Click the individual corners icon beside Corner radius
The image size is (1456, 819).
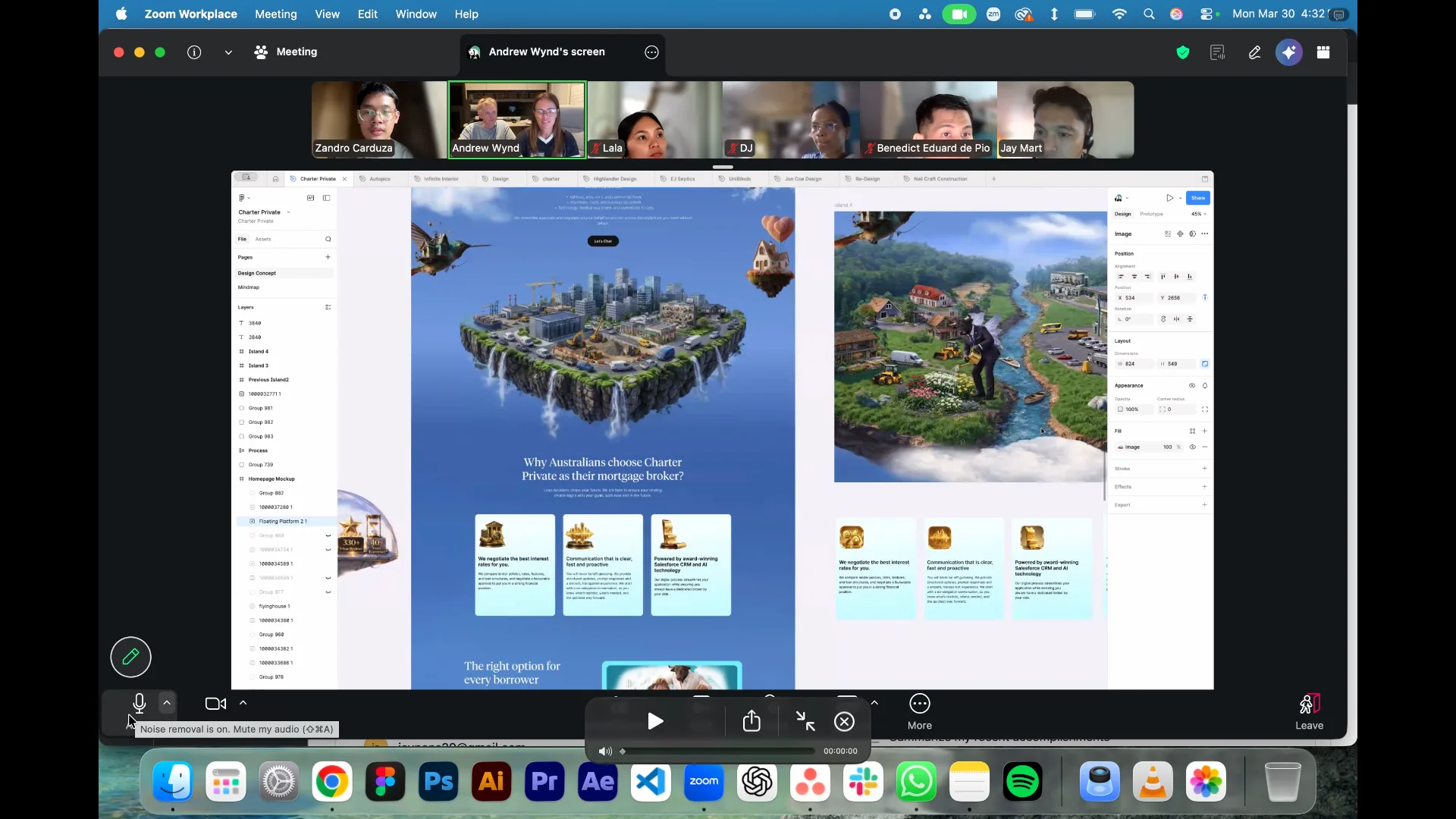[x=1205, y=409]
